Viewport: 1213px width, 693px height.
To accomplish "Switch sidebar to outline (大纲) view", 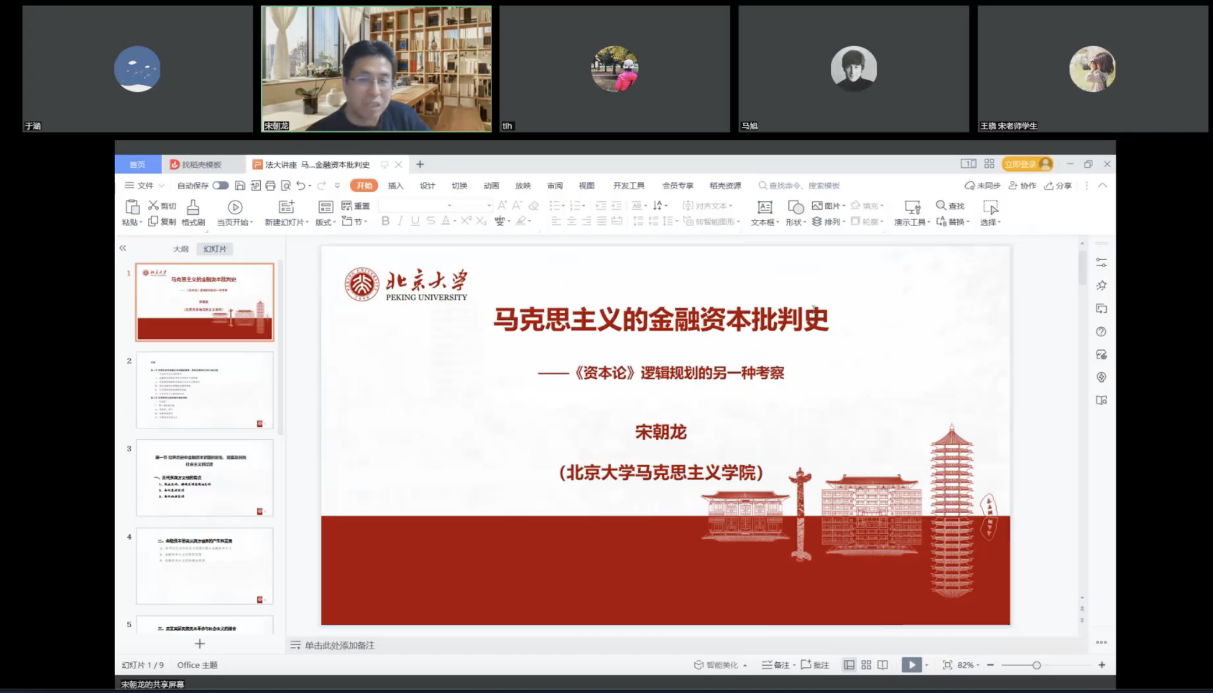I will 180,249.
